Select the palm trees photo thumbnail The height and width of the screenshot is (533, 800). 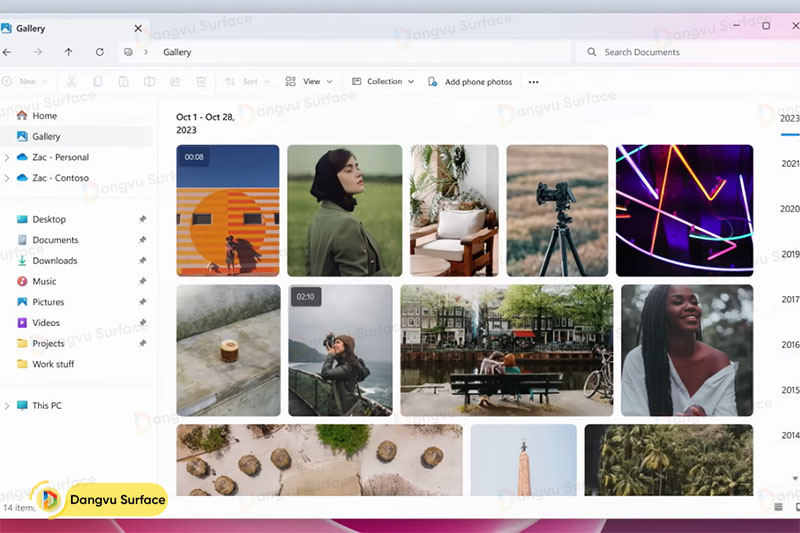tap(669, 460)
